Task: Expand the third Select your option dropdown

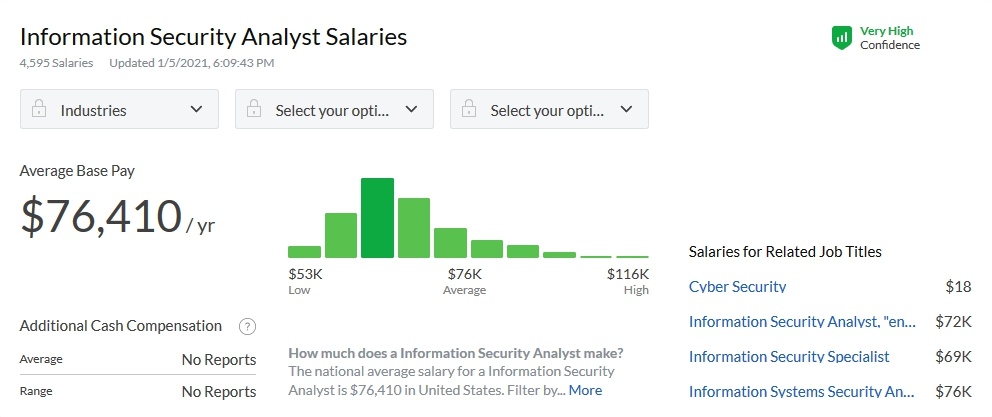Action: 549,110
